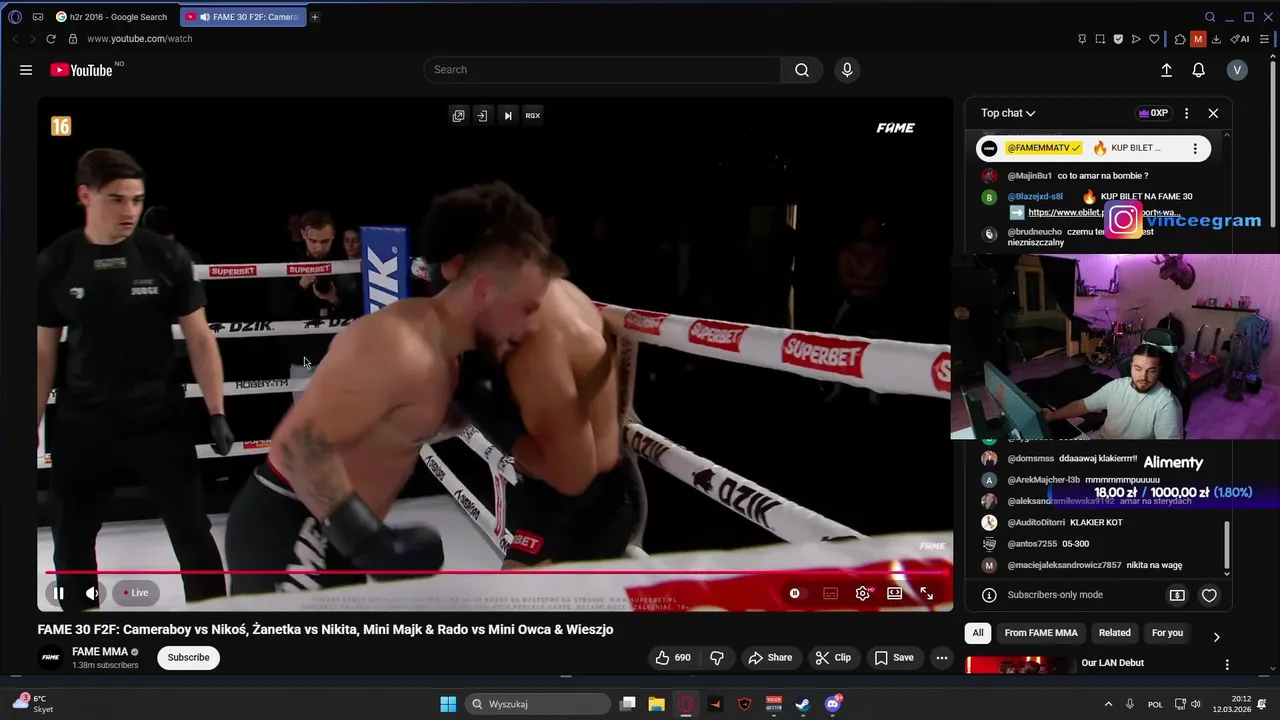The image size is (1280, 720).
Task: Click the YouTube search input
Action: [602, 70]
